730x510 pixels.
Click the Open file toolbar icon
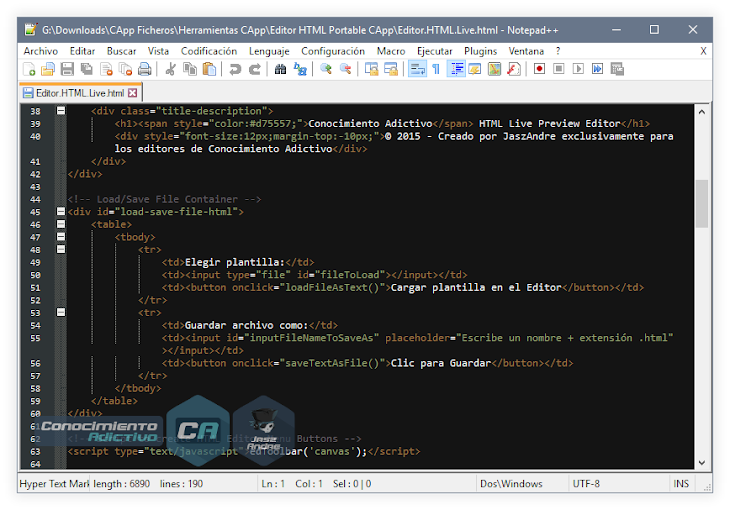coord(48,69)
